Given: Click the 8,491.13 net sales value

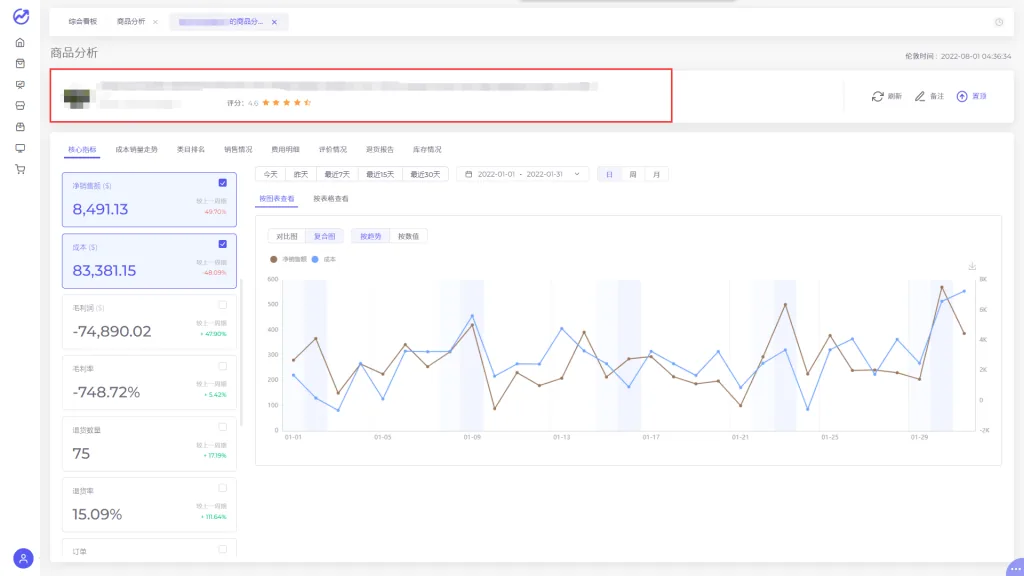Looking at the screenshot, I should (x=100, y=210).
